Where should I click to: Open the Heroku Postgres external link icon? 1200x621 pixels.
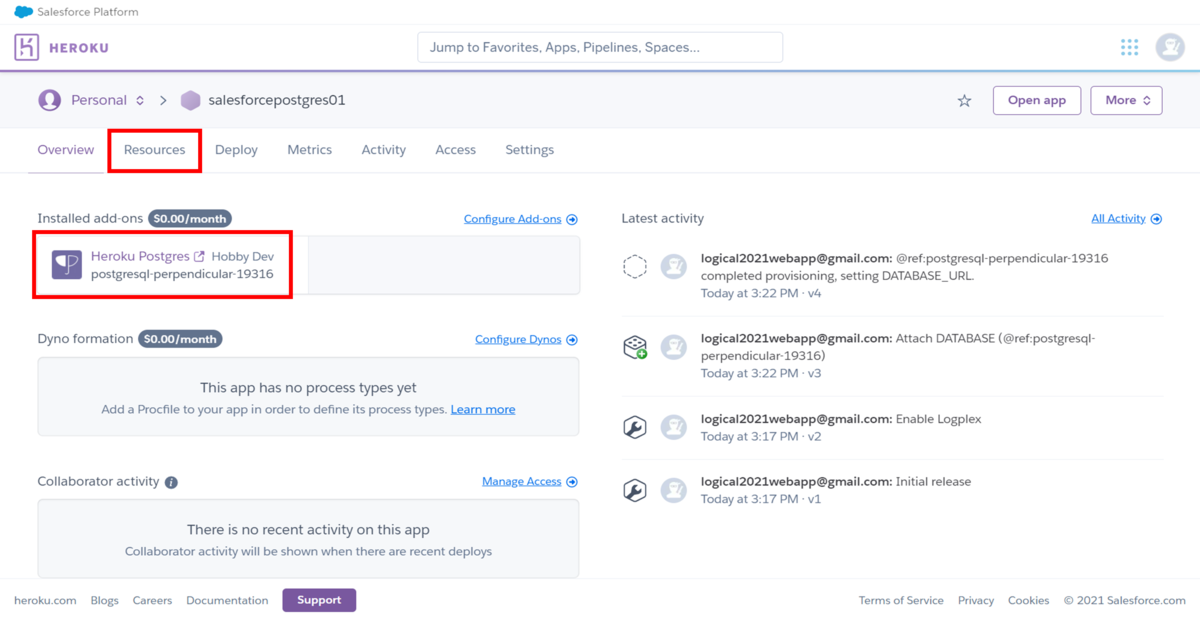click(199, 257)
